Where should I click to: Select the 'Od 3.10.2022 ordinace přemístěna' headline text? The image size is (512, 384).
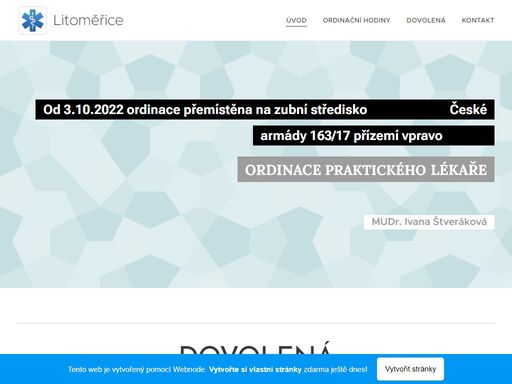tap(205, 109)
